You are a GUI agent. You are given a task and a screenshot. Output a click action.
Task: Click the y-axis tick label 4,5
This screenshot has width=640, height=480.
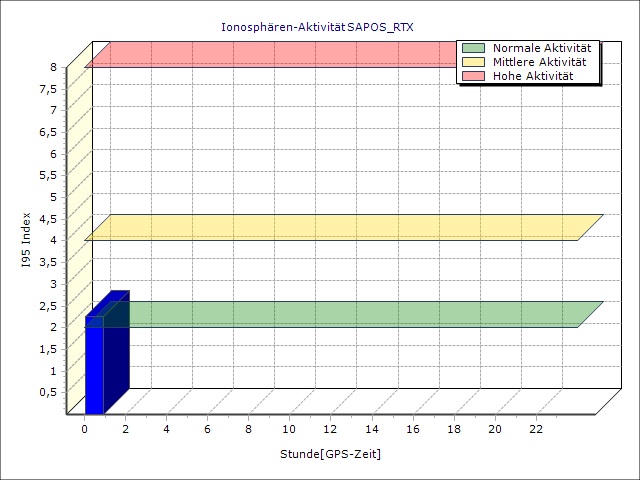(x=49, y=219)
